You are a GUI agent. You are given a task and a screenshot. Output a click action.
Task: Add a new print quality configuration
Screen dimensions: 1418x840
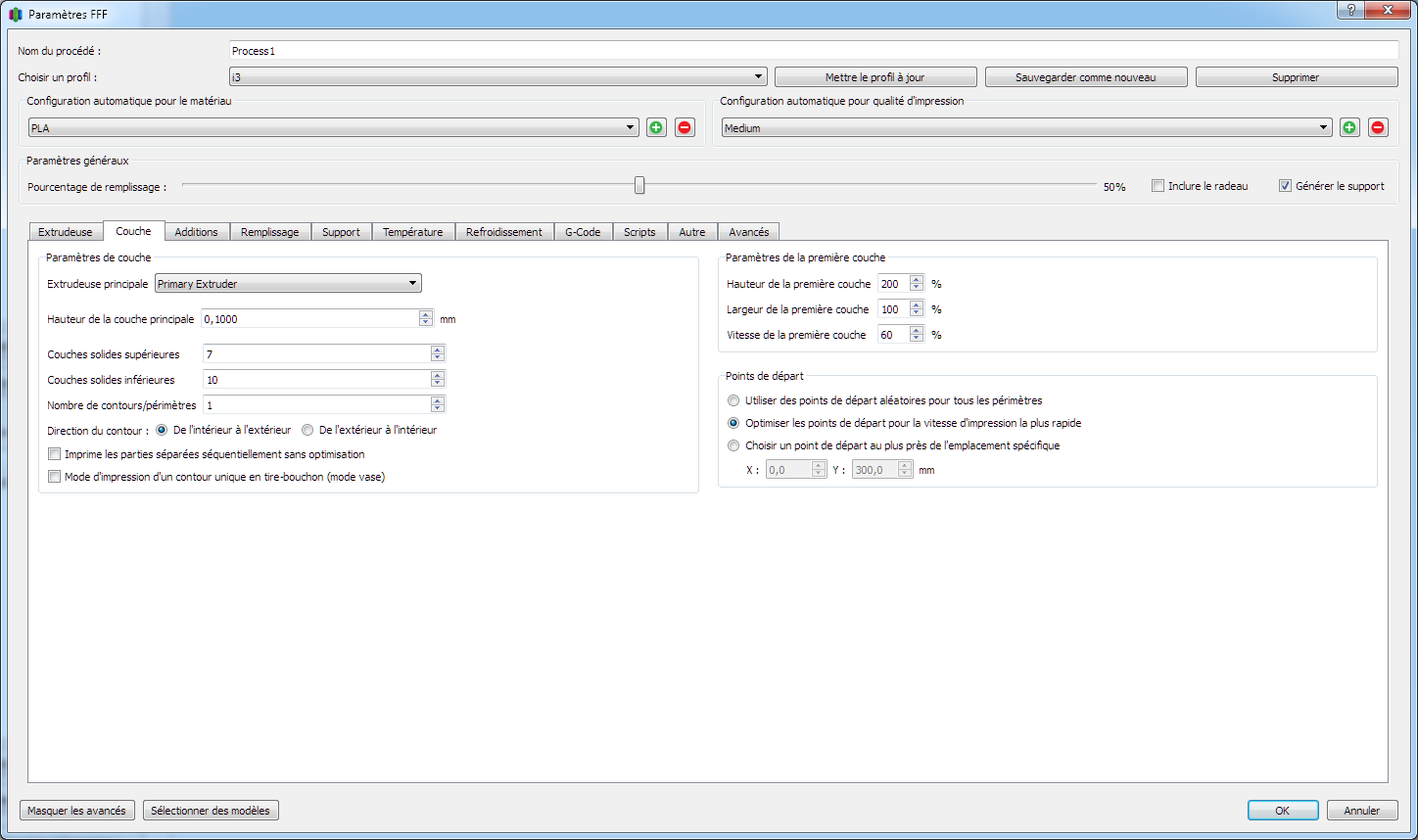click(x=1349, y=127)
